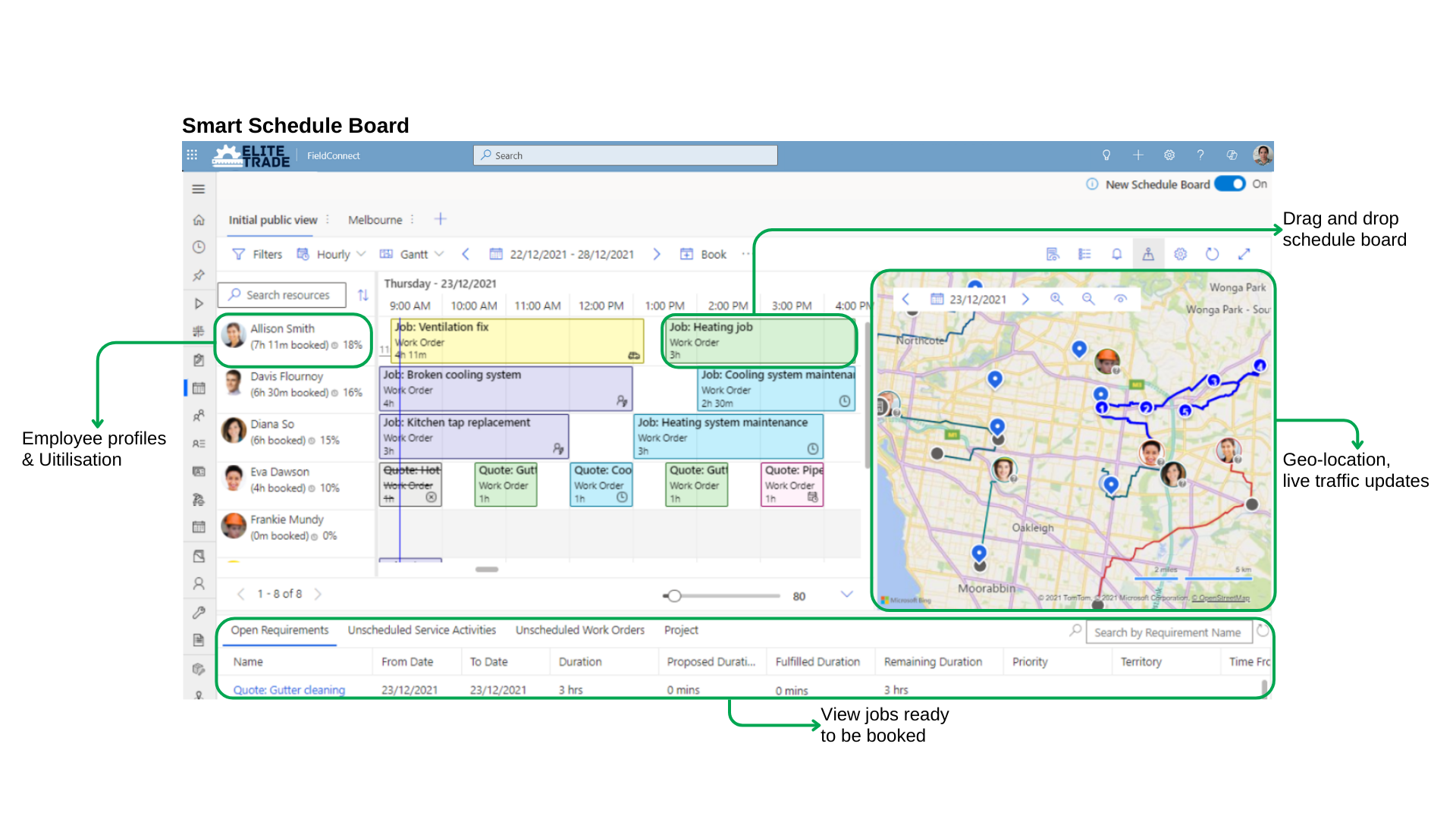The height and width of the screenshot is (819, 1456).
Task: Open the header settings gear
Action: tap(1169, 155)
